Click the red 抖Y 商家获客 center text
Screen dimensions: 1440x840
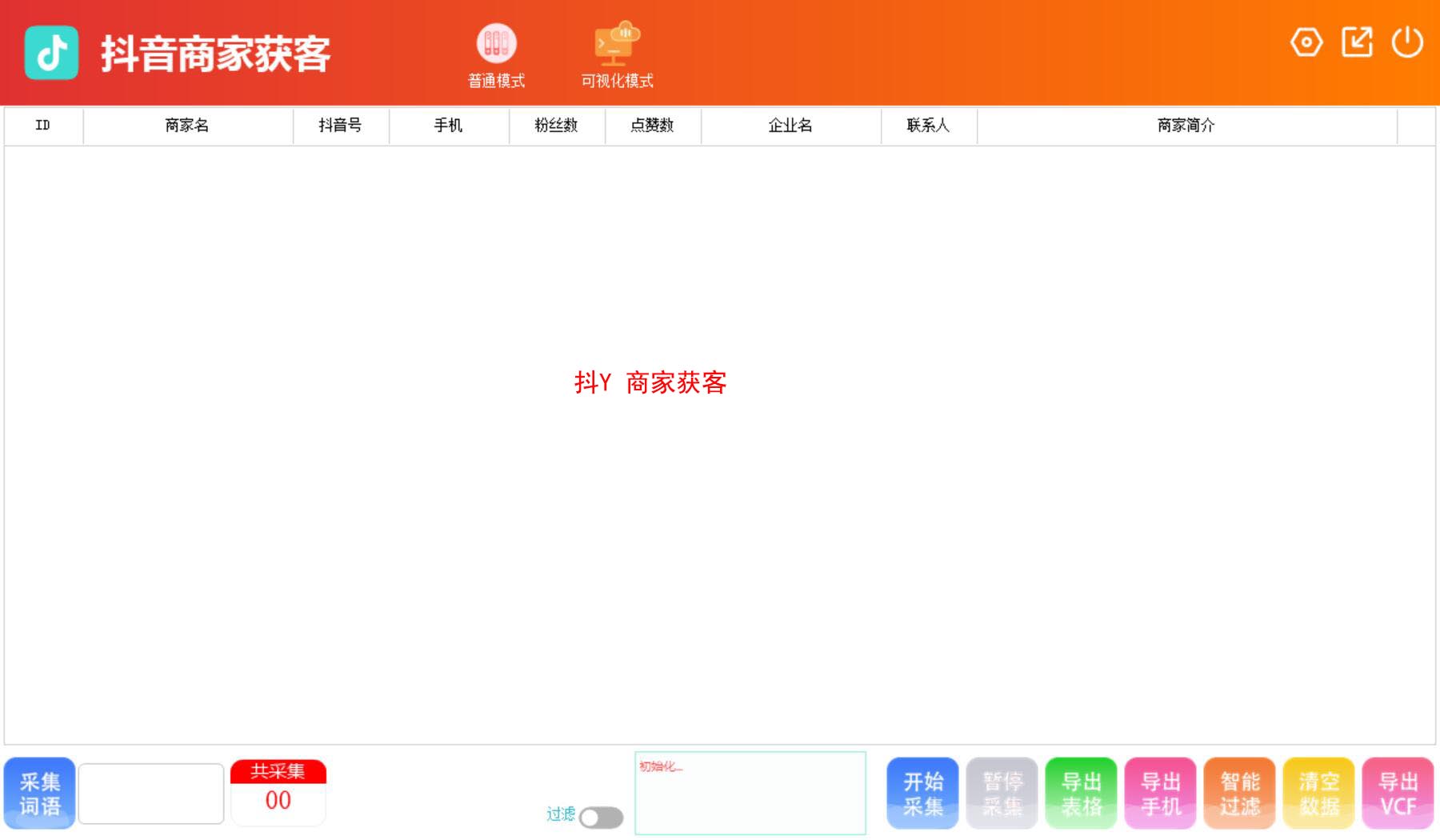[650, 382]
